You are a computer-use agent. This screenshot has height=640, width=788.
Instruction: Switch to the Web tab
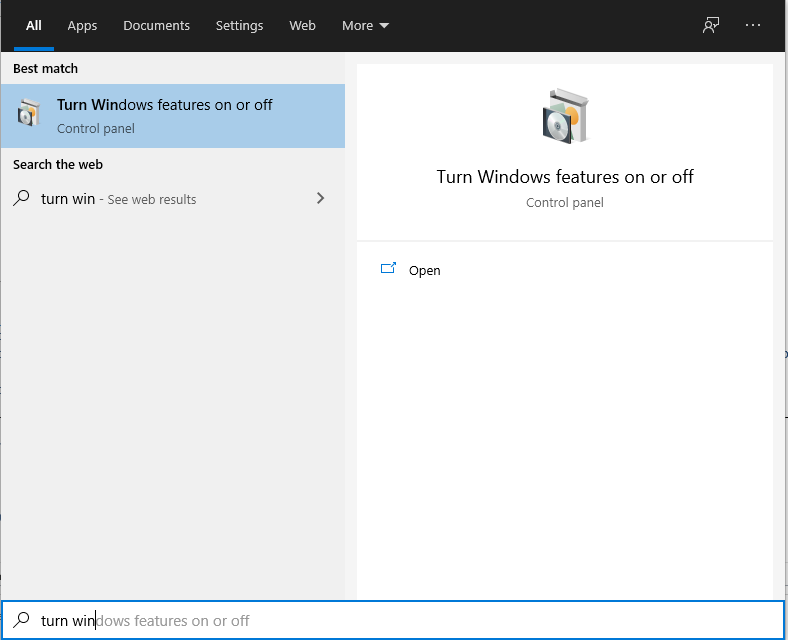tap(302, 26)
